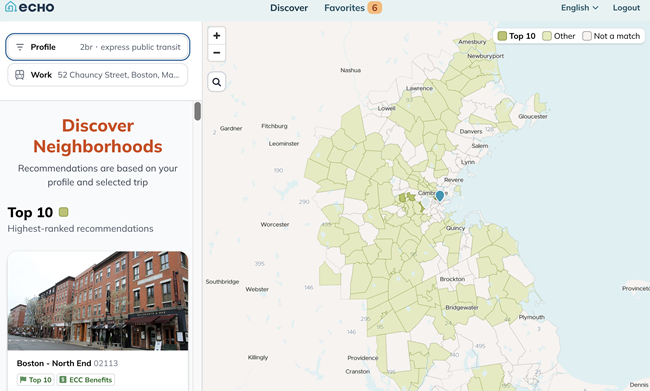Click the Bridgewater label on the map

tap(462, 308)
